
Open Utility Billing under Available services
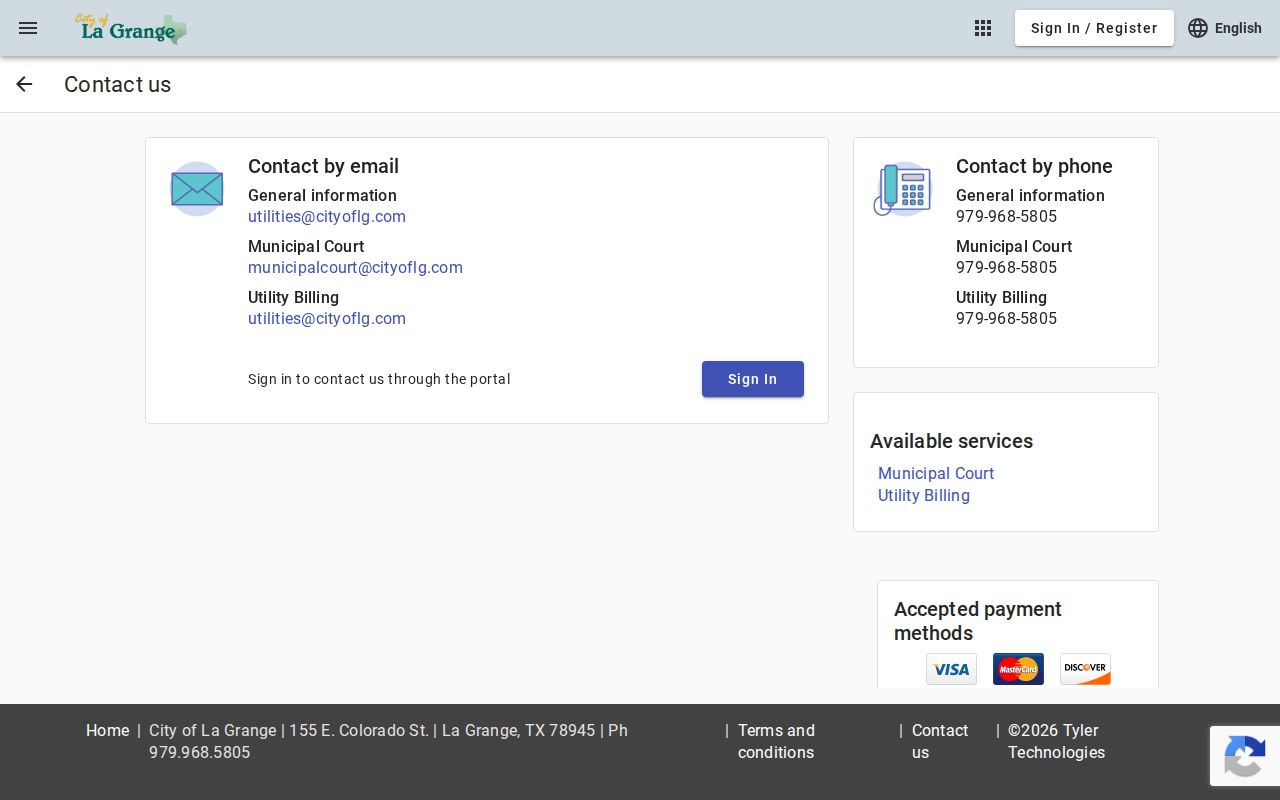point(924,496)
